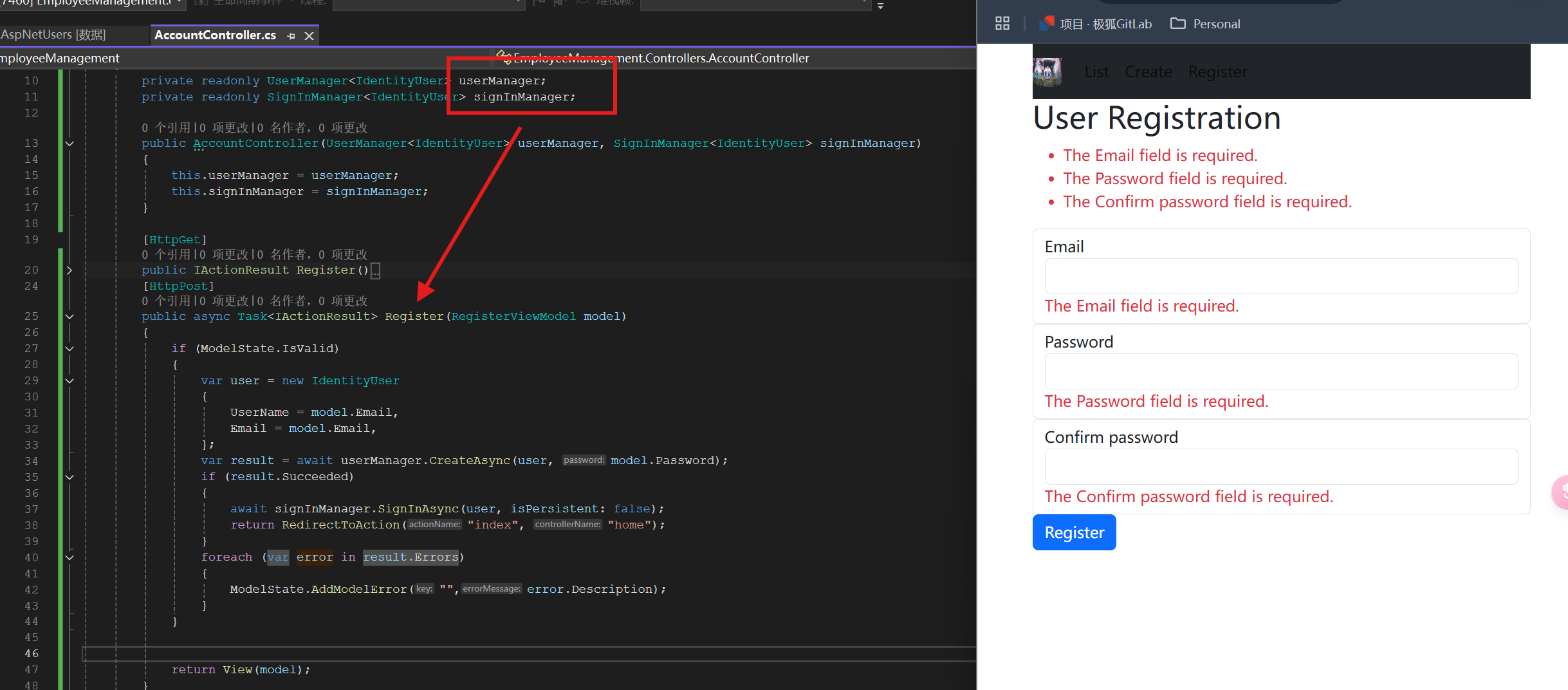Viewport: 1568px width, 690px height.
Task: Click the Email field label
Action: [x=1064, y=247]
